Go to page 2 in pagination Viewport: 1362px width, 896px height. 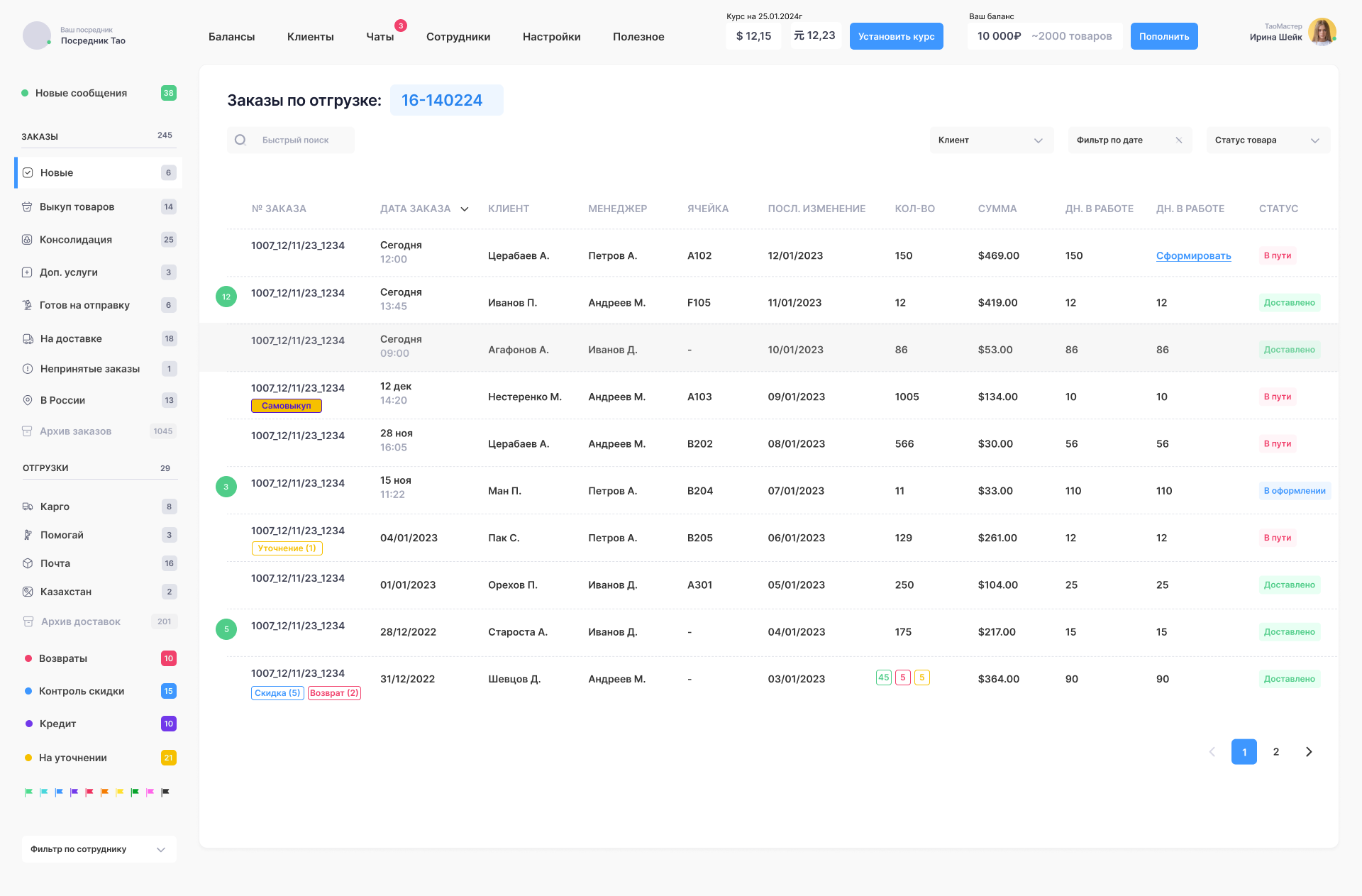click(x=1275, y=751)
